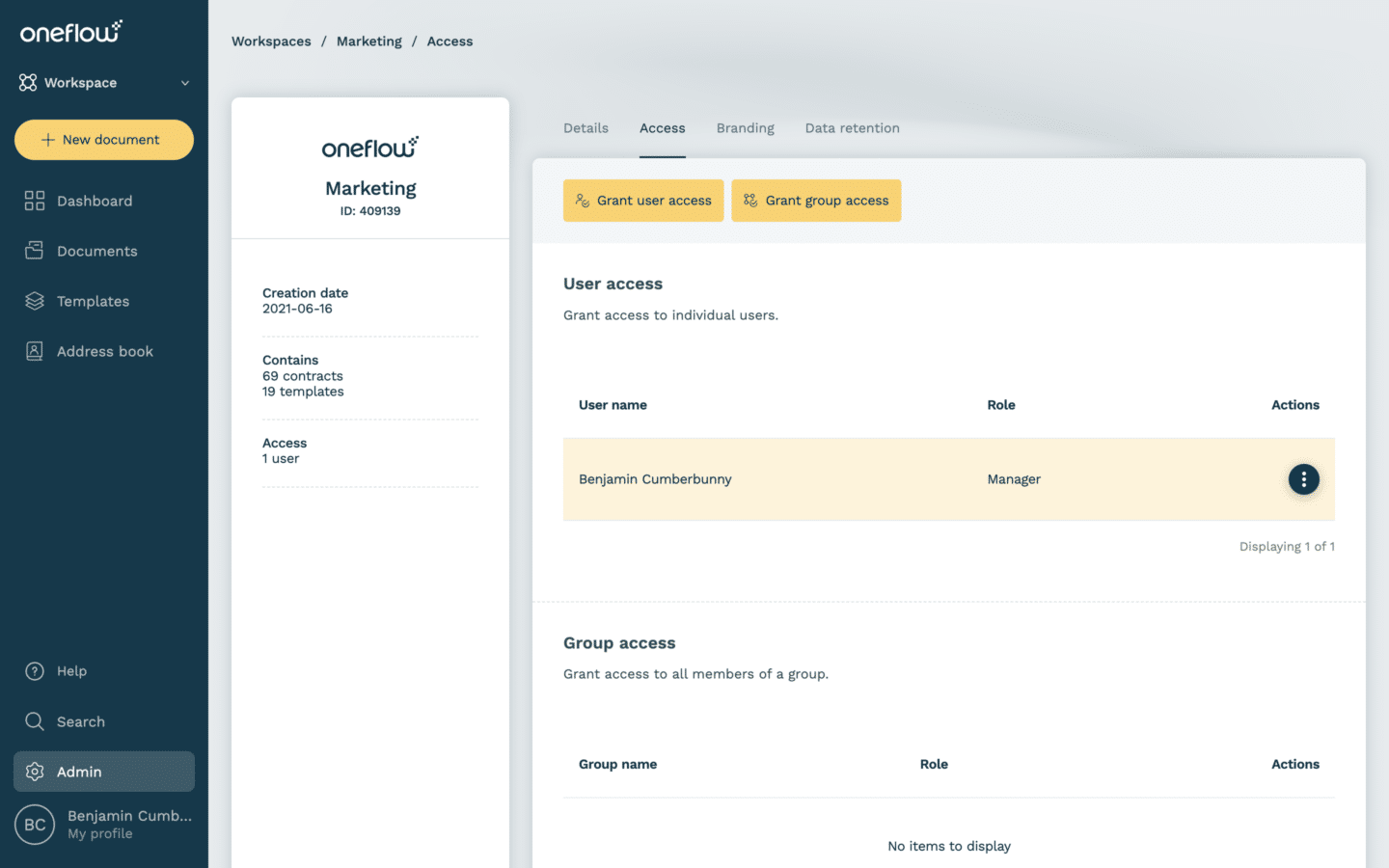Click the Help question mark icon

pos(35,671)
